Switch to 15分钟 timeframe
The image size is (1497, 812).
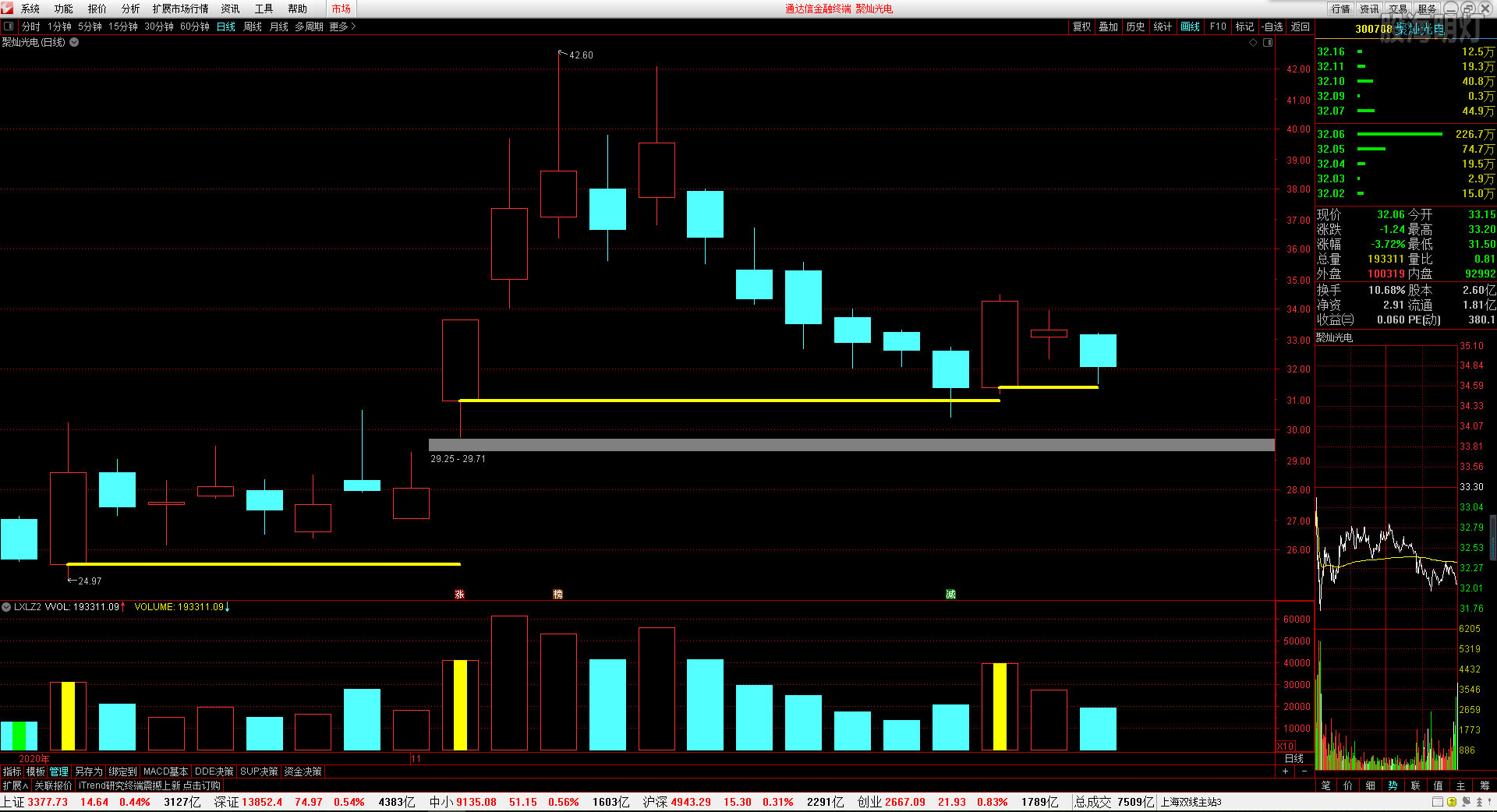[x=123, y=26]
